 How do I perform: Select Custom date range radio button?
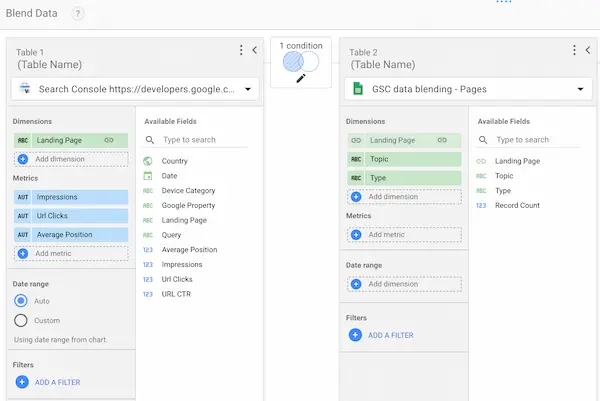(21, 320)
